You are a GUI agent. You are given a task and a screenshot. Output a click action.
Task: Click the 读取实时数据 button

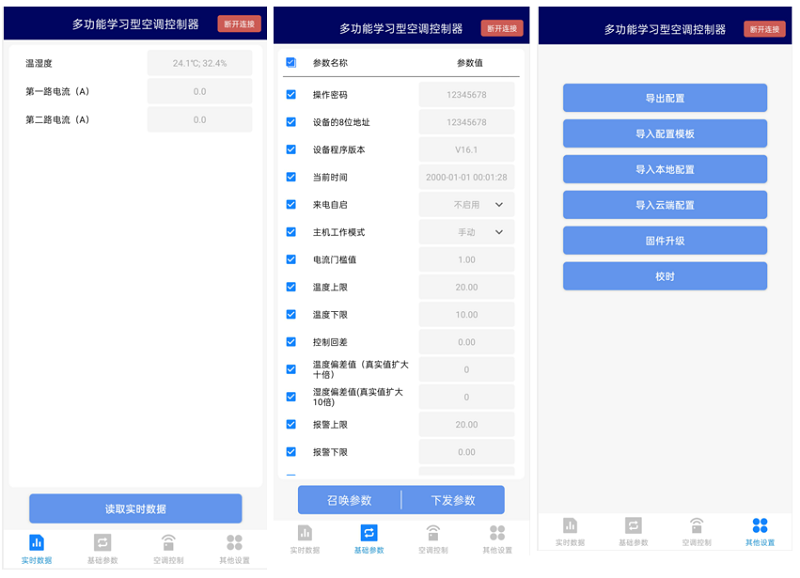tap(135, 509)
